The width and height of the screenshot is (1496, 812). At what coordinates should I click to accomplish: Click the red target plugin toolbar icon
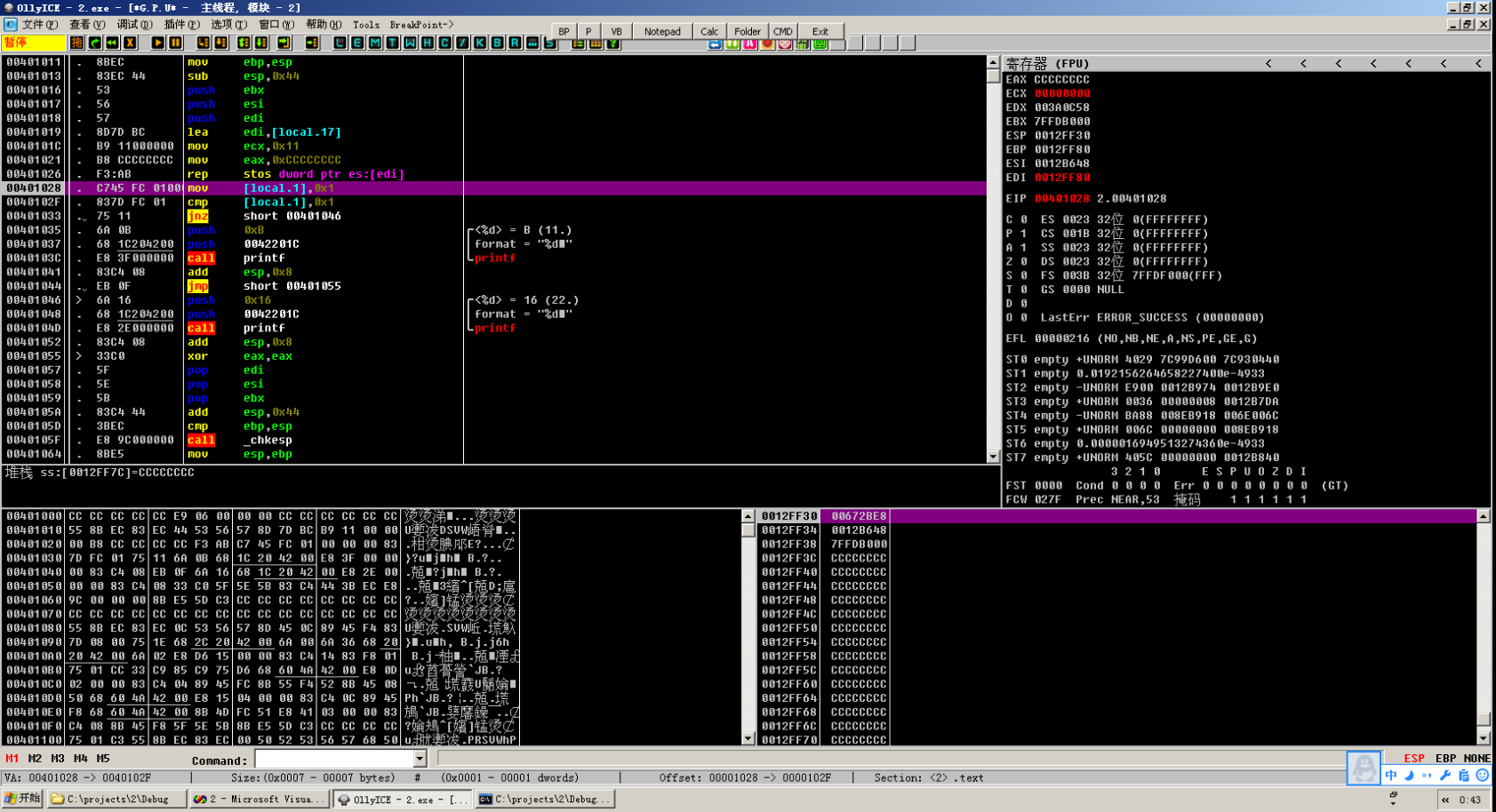[785, 44]
